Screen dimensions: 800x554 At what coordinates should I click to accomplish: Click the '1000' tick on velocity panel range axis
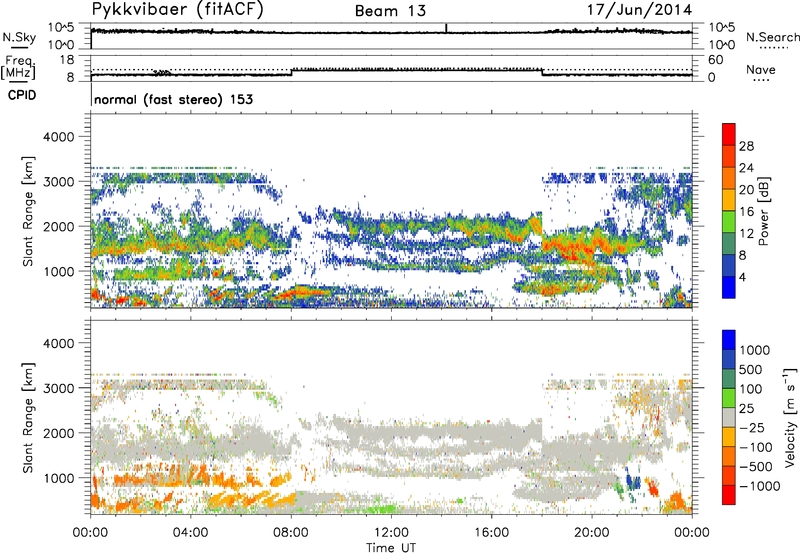click(x=61, y=478)
